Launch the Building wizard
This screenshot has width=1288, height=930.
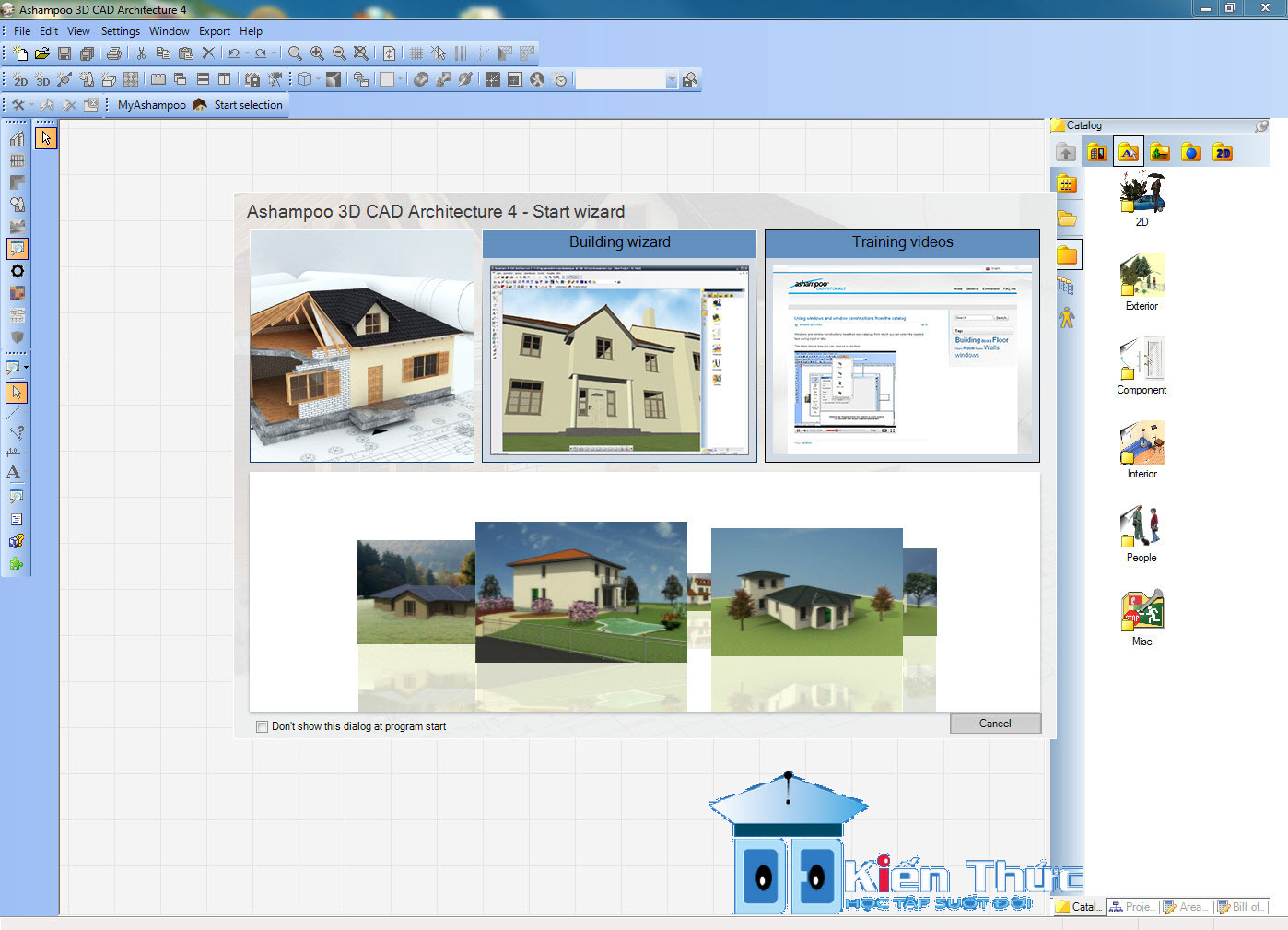pos(619,346)
